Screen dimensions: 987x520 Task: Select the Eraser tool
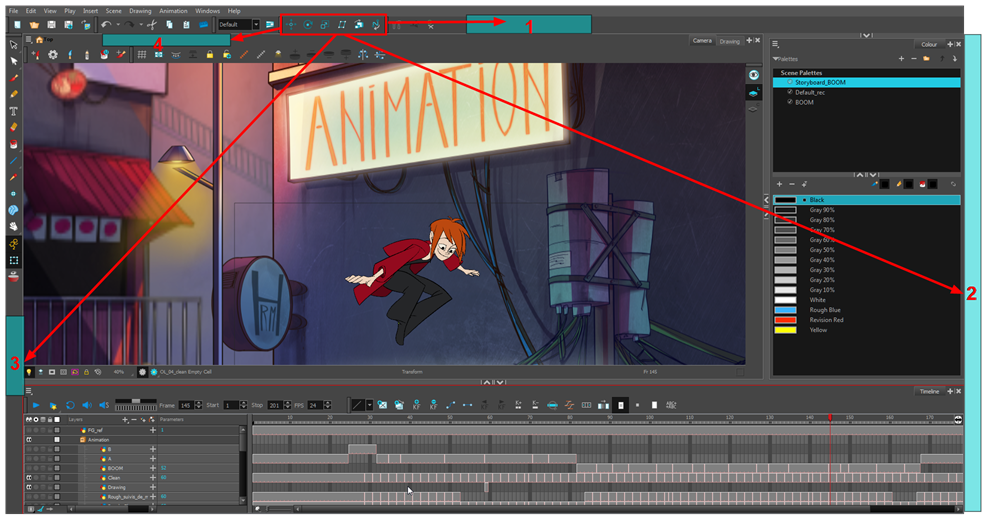(13, 127)
